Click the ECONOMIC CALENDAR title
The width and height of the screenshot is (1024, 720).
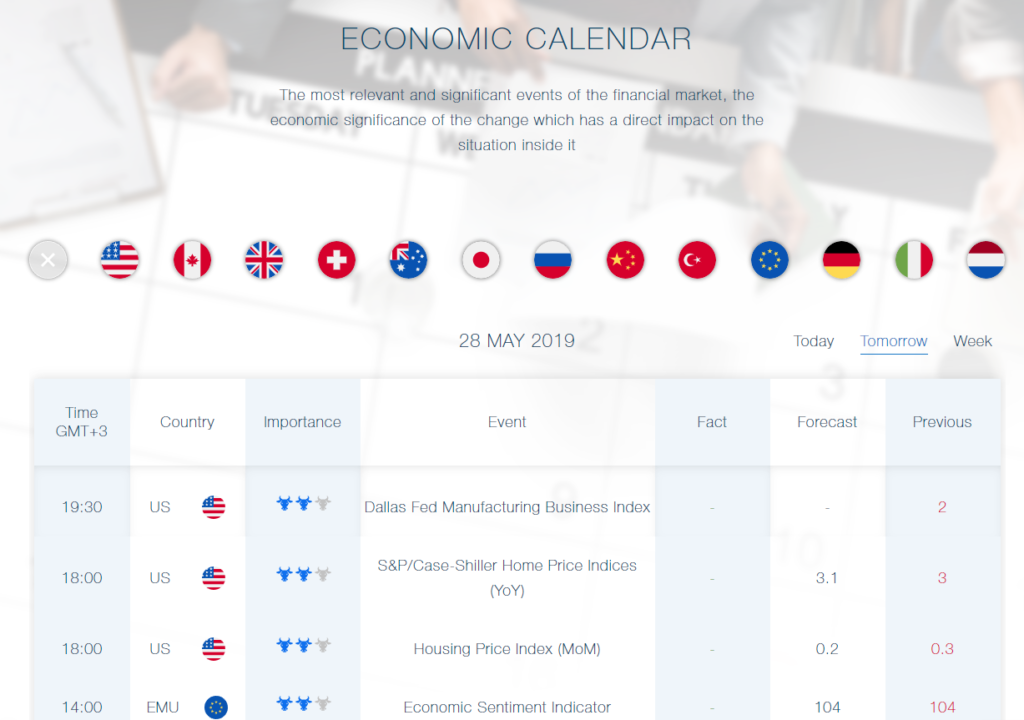coord(516,39)
